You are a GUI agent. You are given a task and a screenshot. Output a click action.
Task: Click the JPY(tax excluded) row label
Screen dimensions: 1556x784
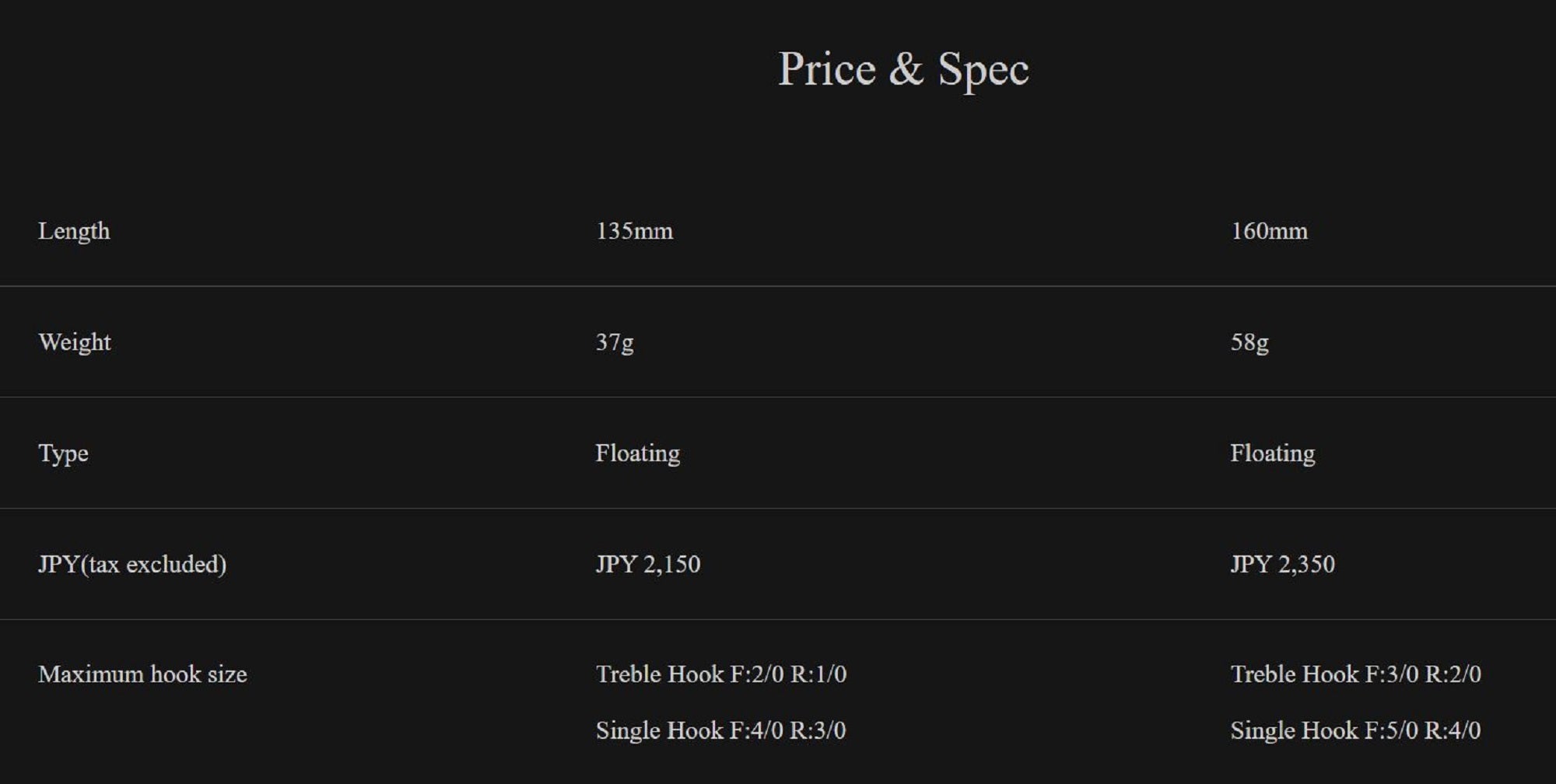coord(132,564)
